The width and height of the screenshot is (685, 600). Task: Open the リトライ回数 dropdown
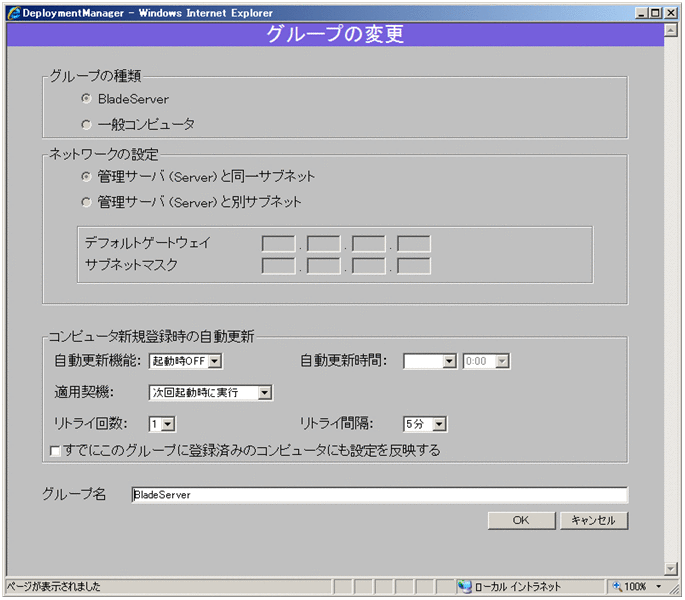(162, 424)
